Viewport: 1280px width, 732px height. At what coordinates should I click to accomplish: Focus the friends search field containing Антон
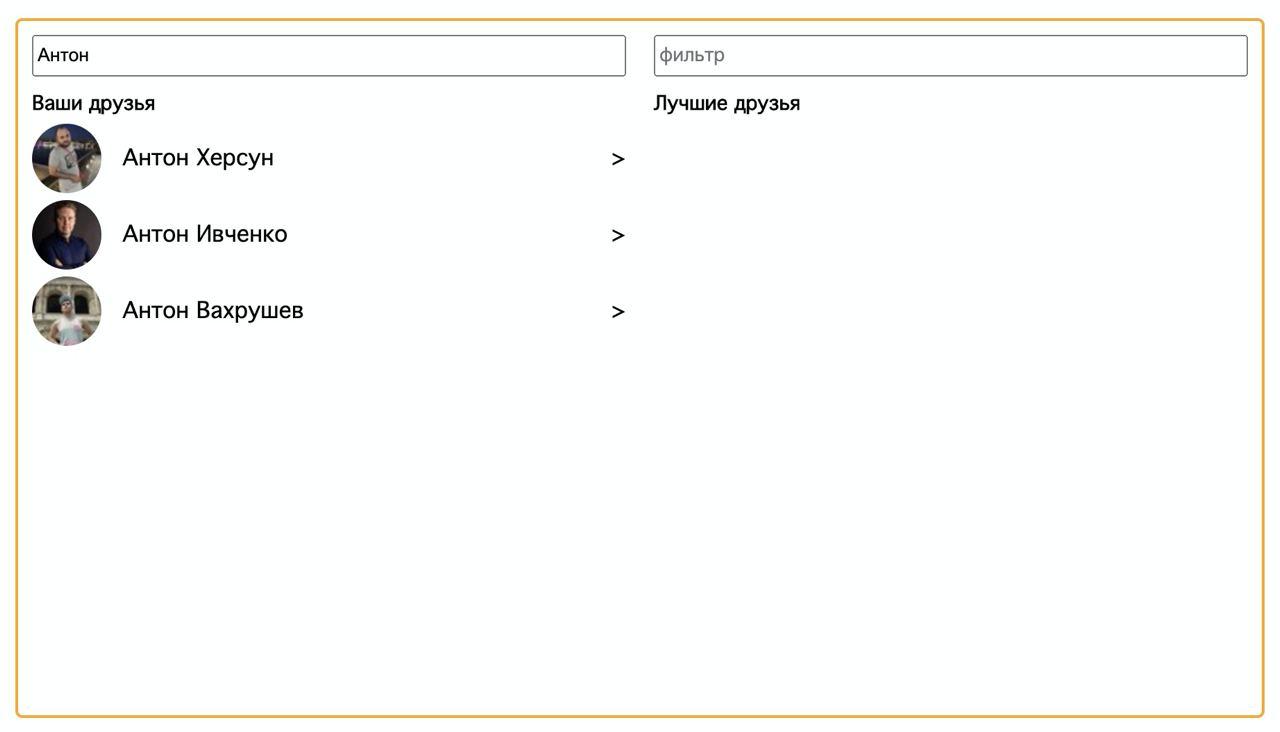(329, 55)
